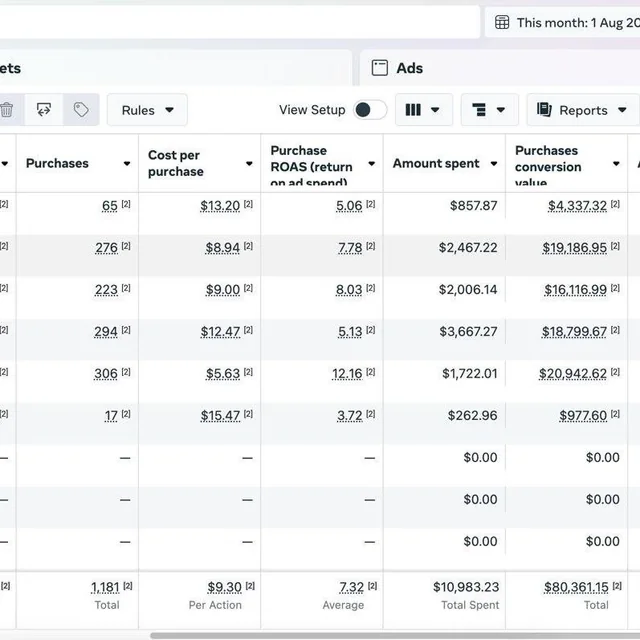This screenshot has height=640, width=640.
Task: Click amount spent $3,667.27
Action: pos(469,332)
